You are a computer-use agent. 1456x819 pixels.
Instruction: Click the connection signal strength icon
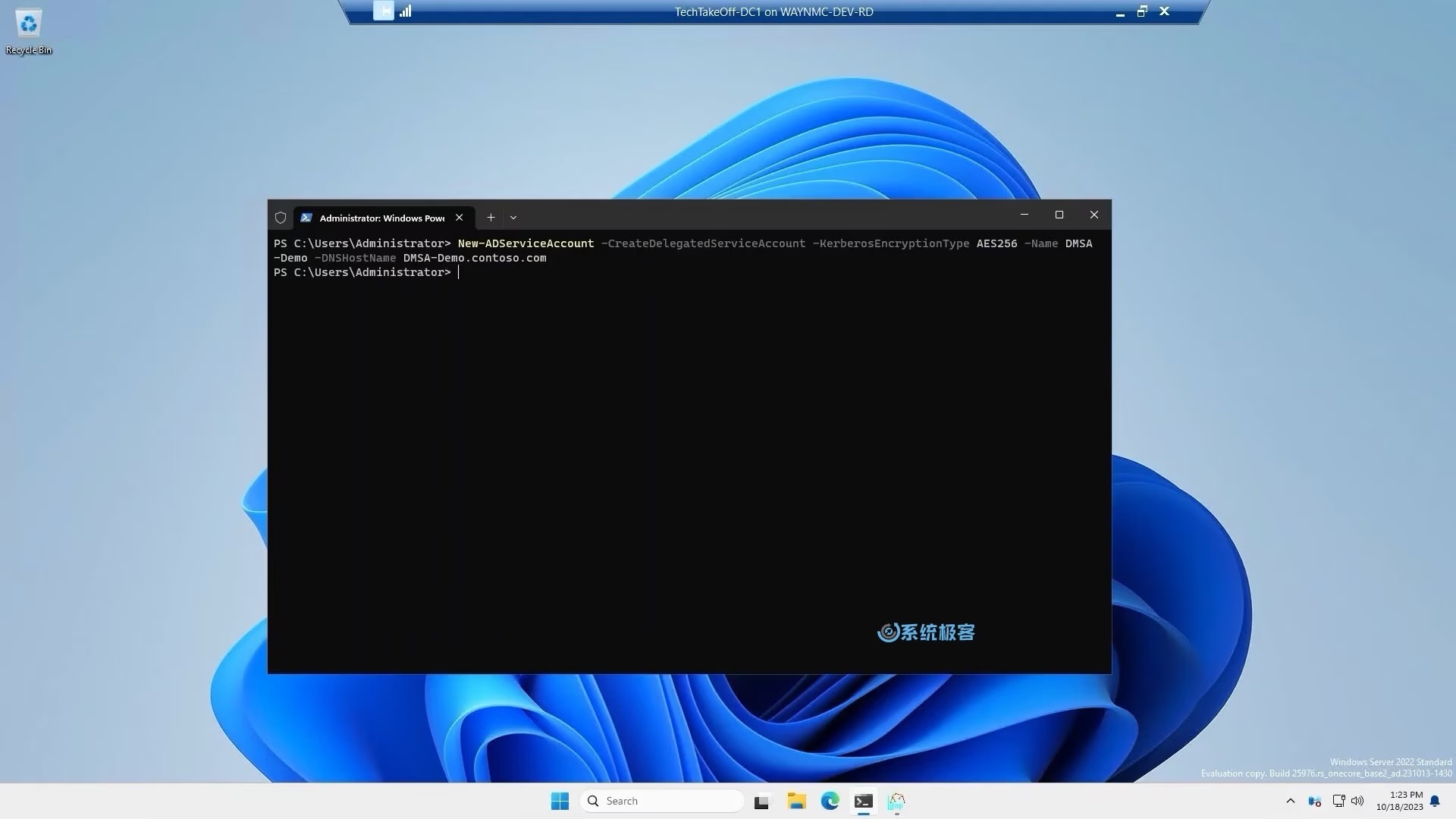tap(406, 11)
